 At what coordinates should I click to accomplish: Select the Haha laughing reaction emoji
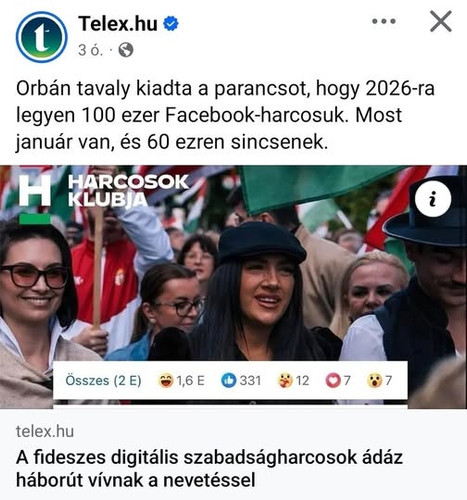click(166, 380)
